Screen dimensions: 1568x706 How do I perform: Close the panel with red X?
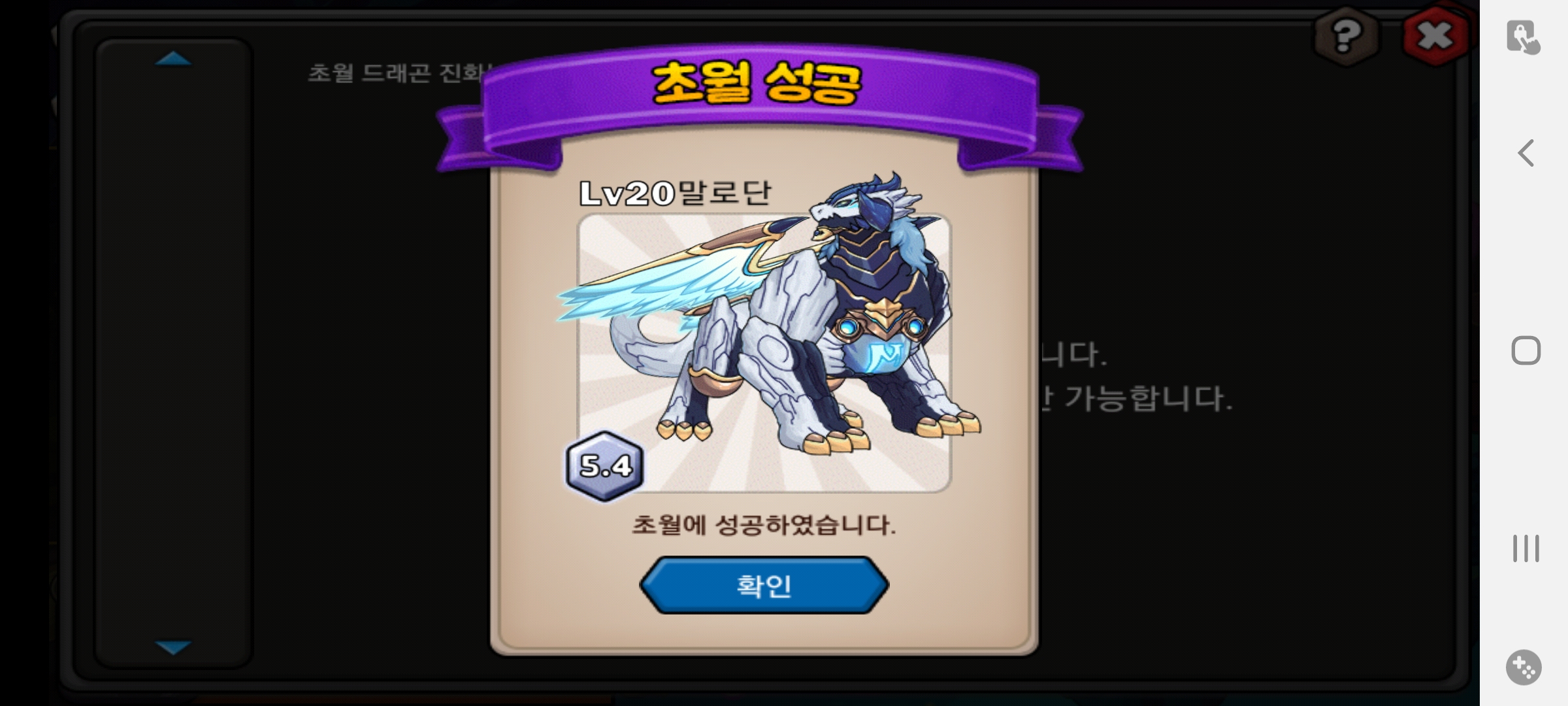[x=1435, y=36]
